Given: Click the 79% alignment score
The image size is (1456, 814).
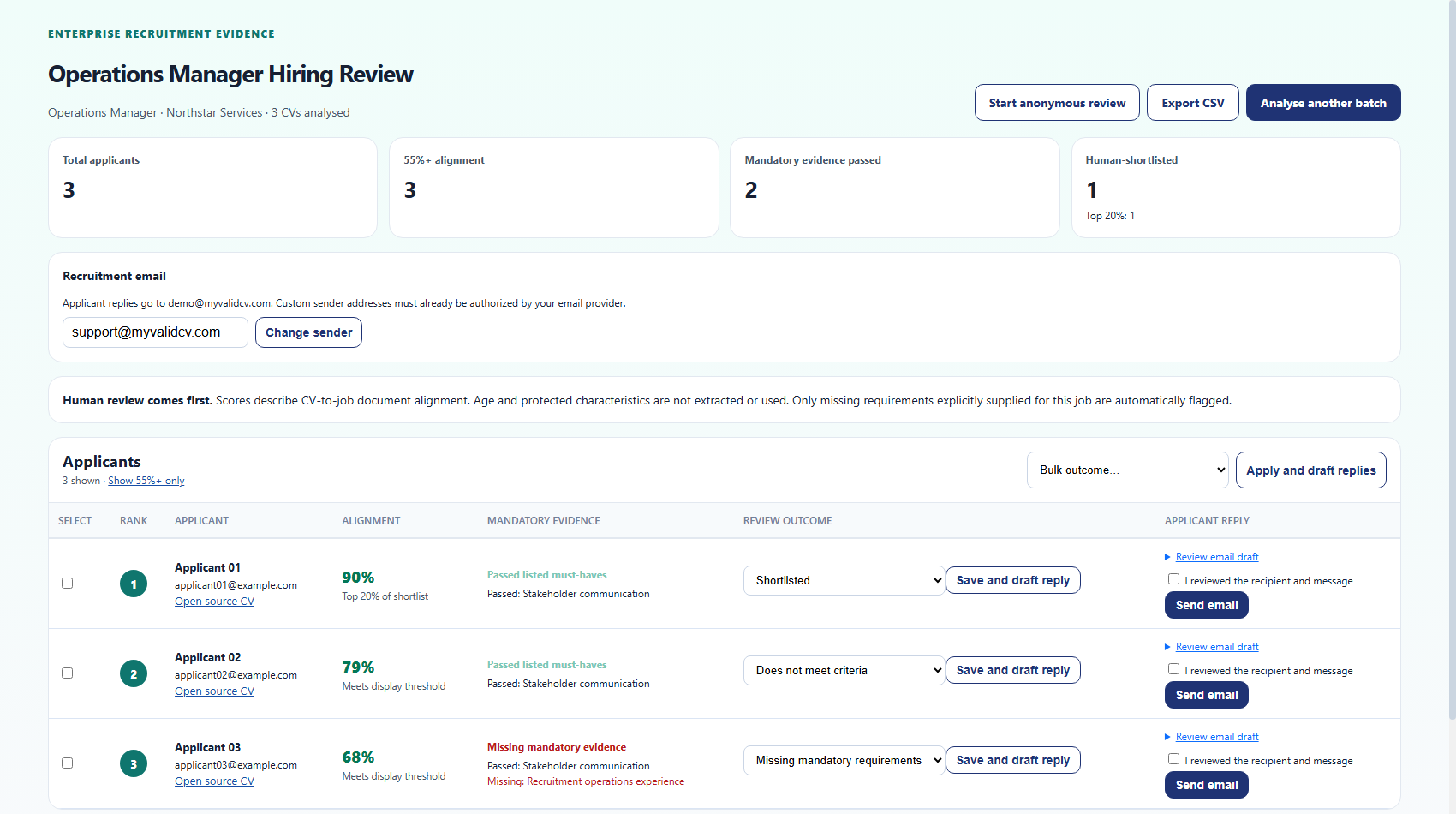Looking at the screenshot, I should click(358, 667).
